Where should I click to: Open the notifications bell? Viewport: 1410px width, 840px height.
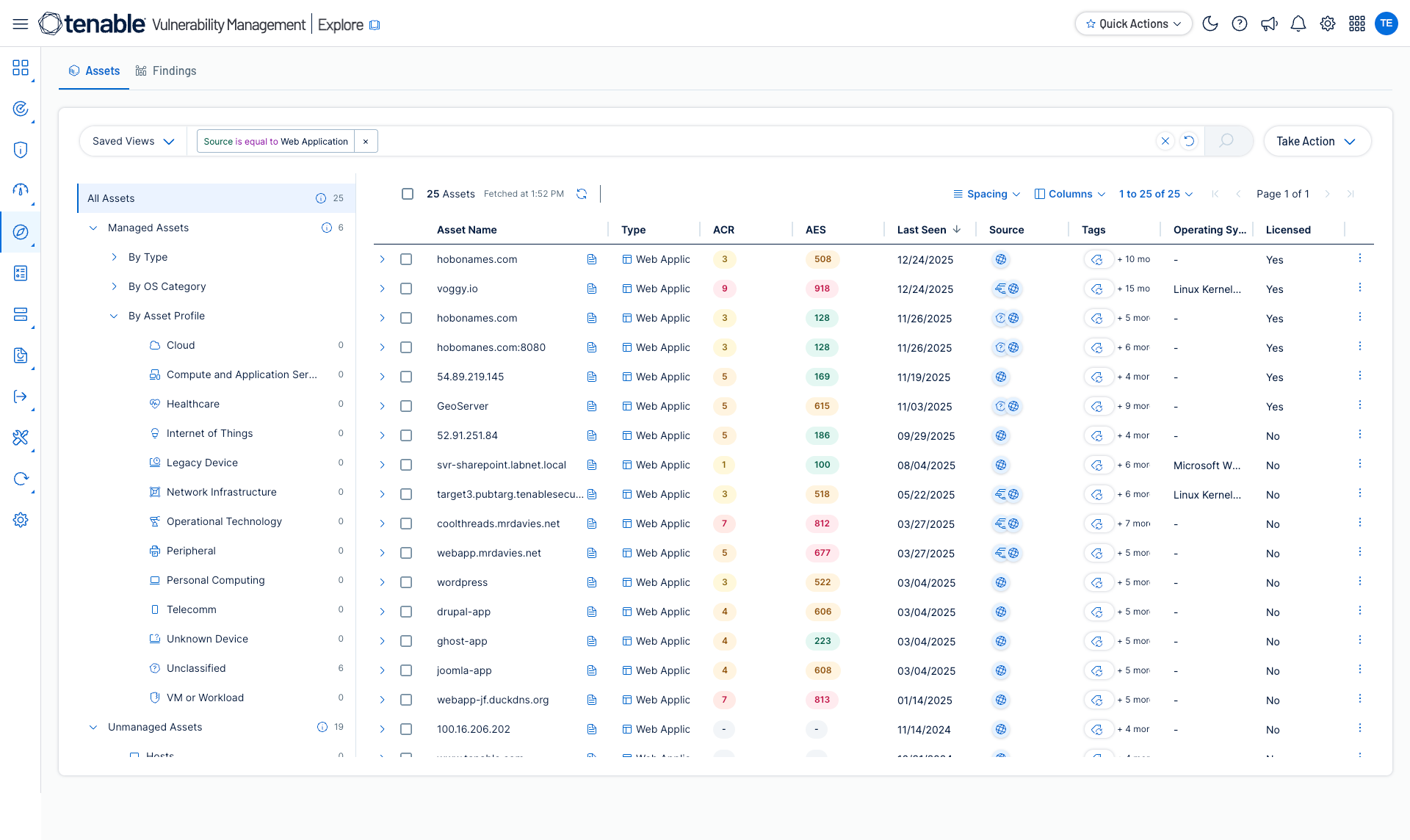[x=1298, y=23]
